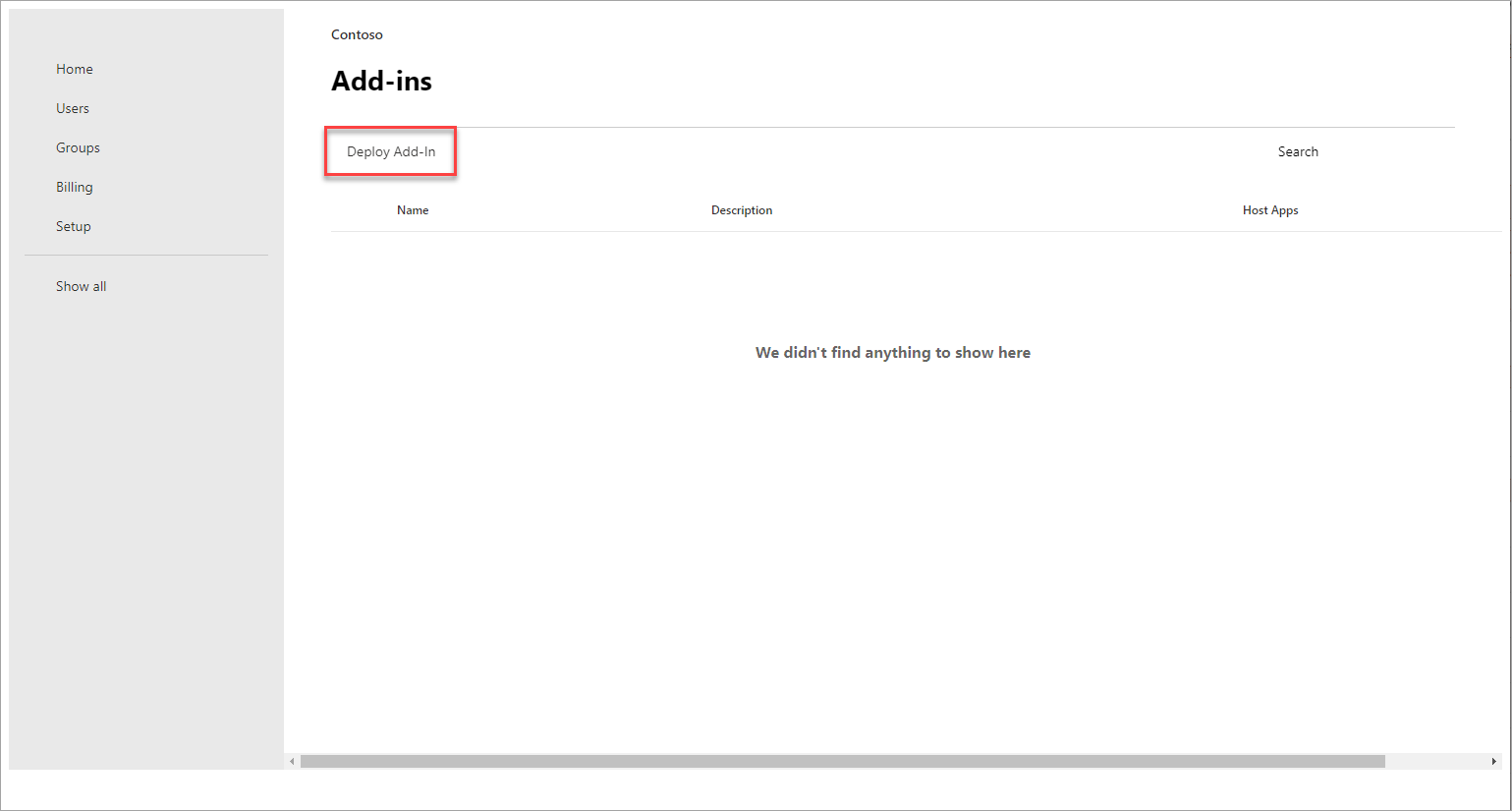Open the Billing section
This screenshot has height=811, width=1512.
75,187
